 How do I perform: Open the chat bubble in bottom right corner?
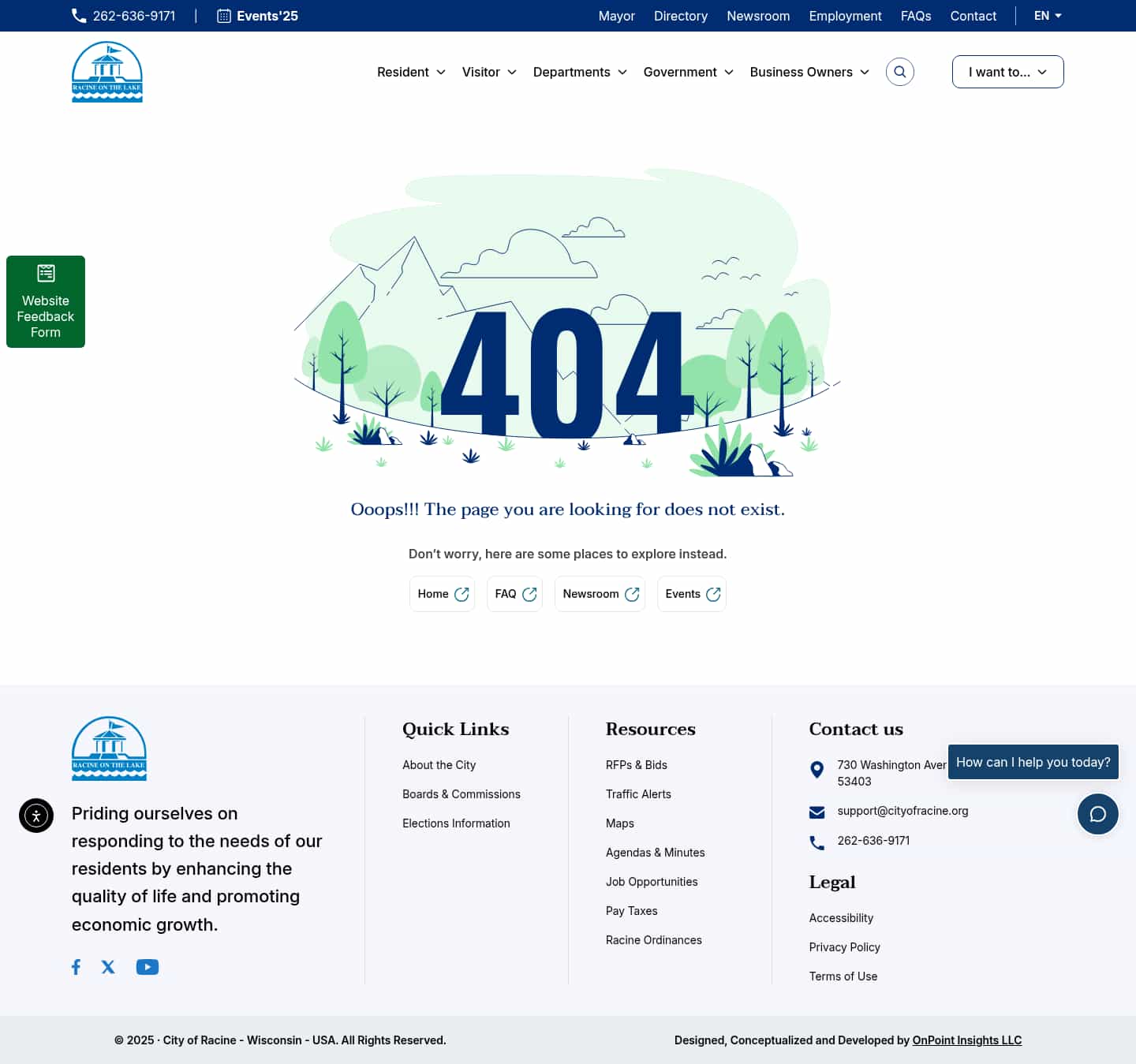pyautogui.click(x=1097, y=814)
